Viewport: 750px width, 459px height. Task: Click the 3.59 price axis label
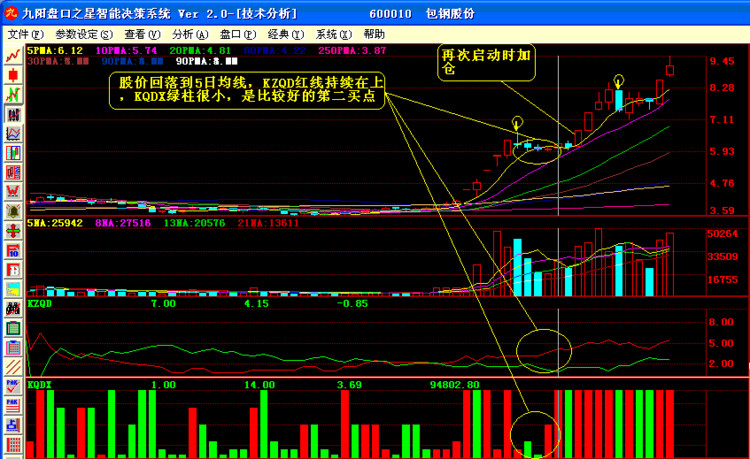point(722,210)
